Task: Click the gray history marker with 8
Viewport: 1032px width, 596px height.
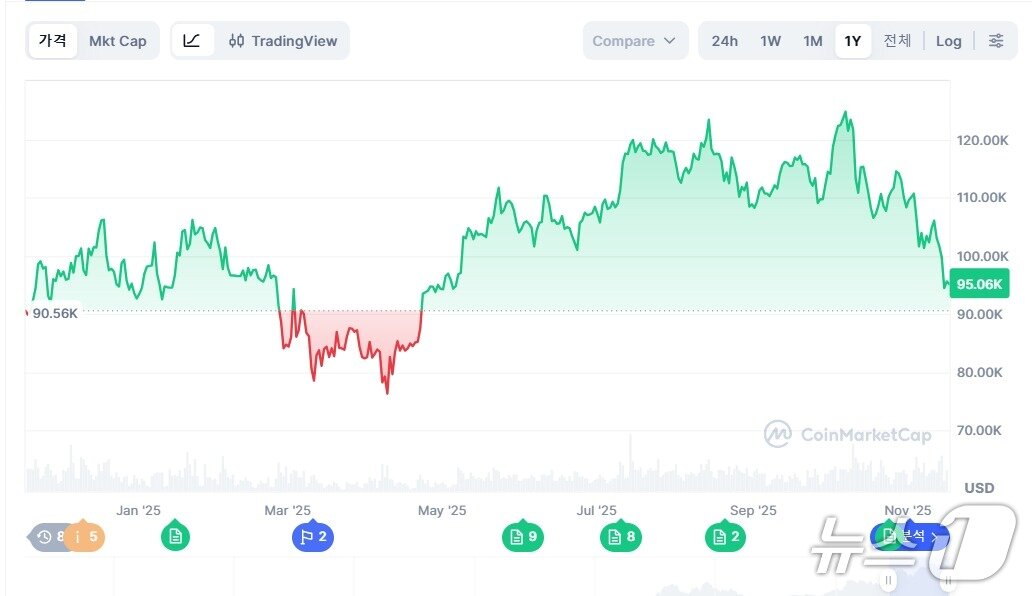Action: tap(47, 537)
